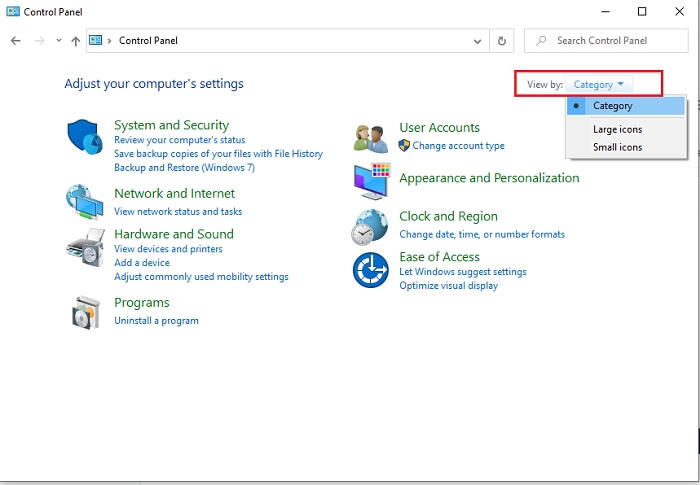Click the System and Security shield icon

tap(85, 137)
